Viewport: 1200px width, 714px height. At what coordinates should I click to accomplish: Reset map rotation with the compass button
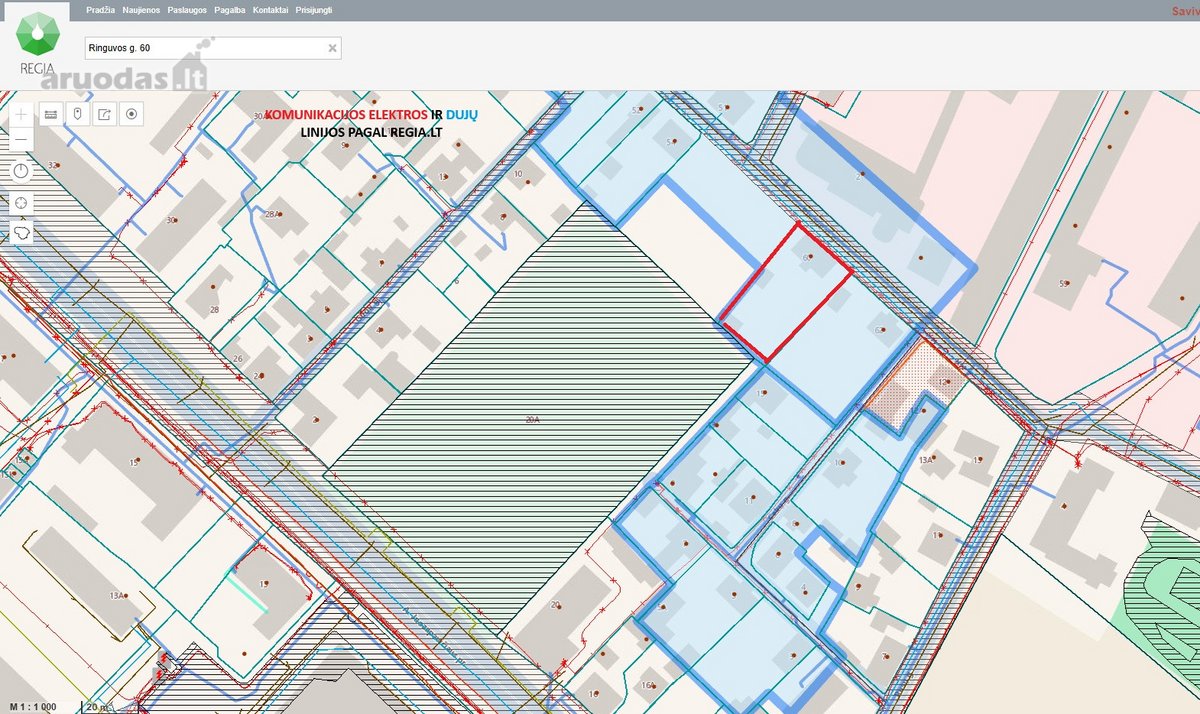click(x=21, y=171)
